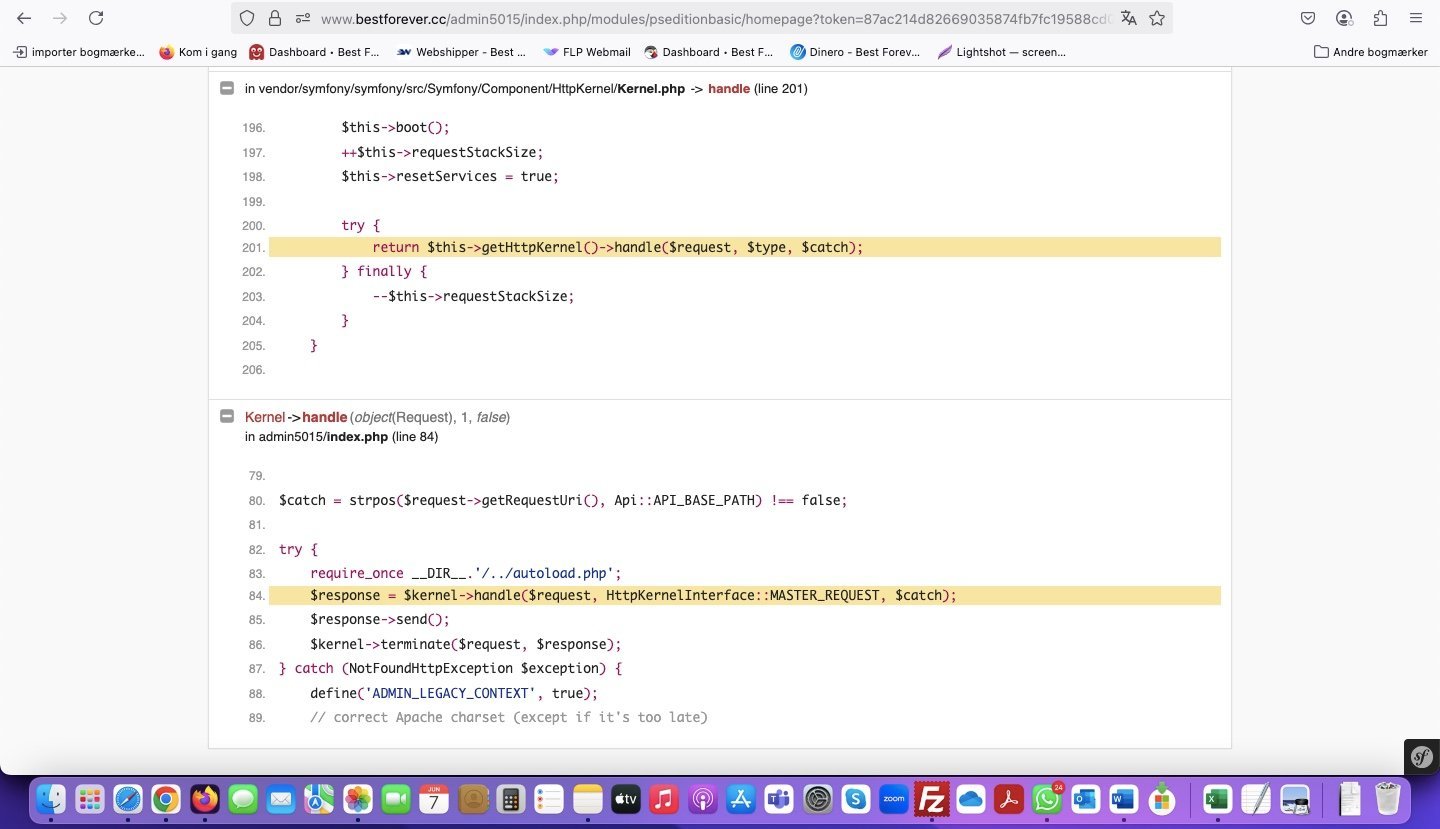Translate this page from address bar

[1129, 18]
